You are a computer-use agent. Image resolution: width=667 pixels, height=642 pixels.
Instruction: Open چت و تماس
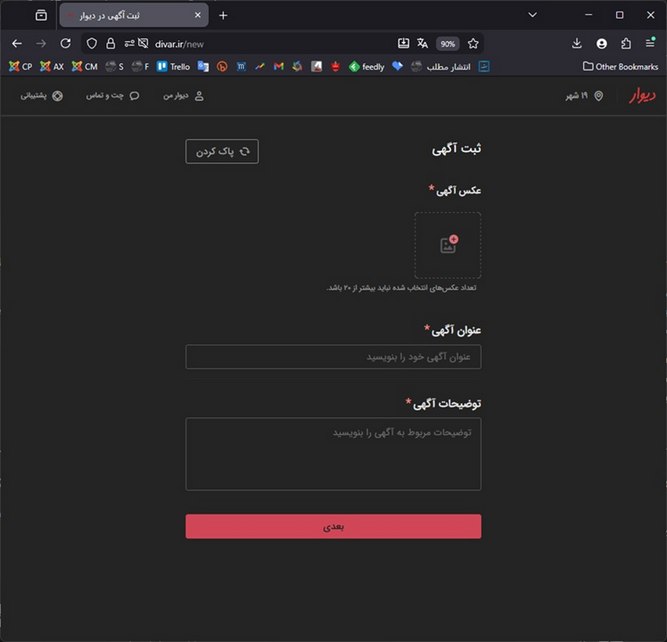(113, 96)
